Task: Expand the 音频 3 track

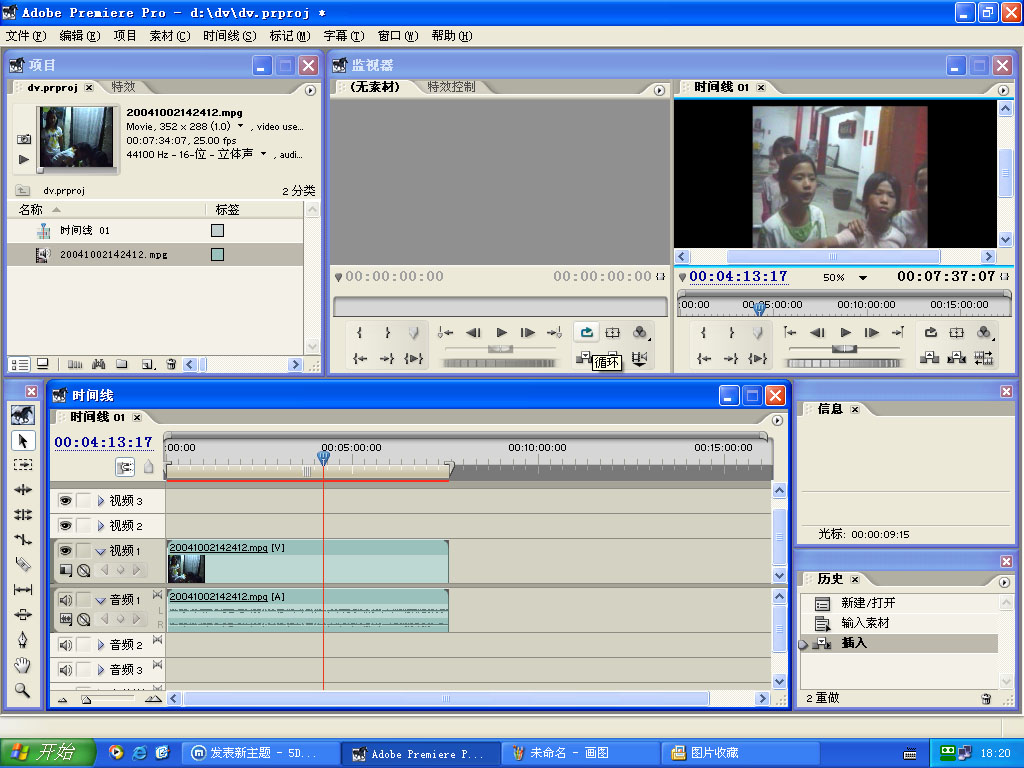Action: pos(101,670)
